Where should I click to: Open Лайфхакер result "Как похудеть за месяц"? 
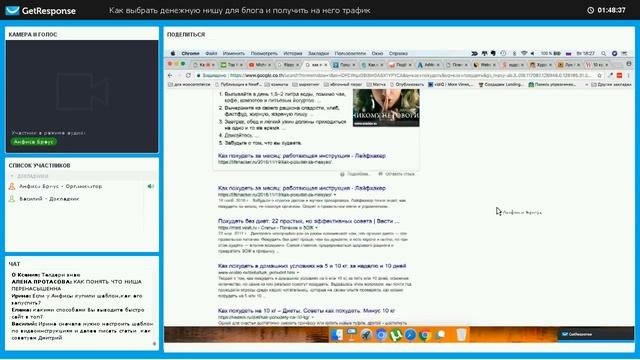tap(302, 188)
